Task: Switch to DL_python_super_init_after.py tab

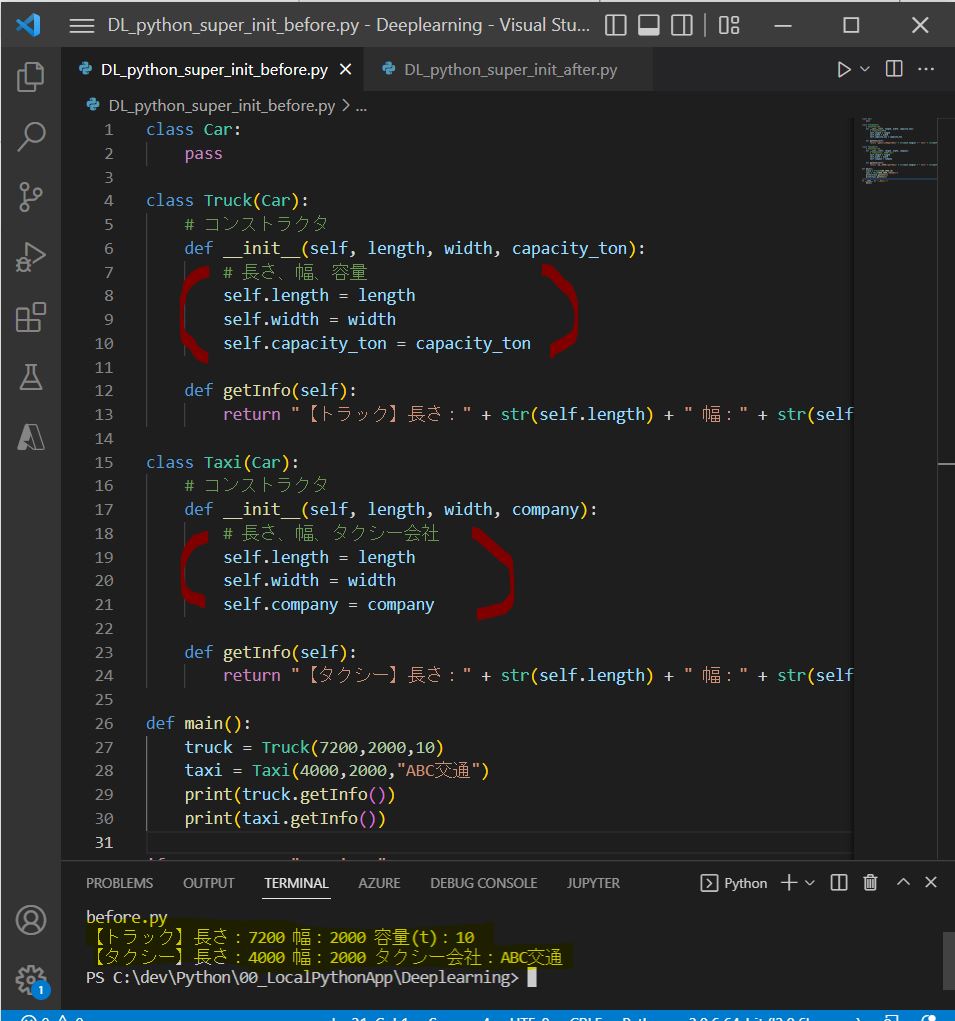Action: pyautogui.click(x=510, y=70)
